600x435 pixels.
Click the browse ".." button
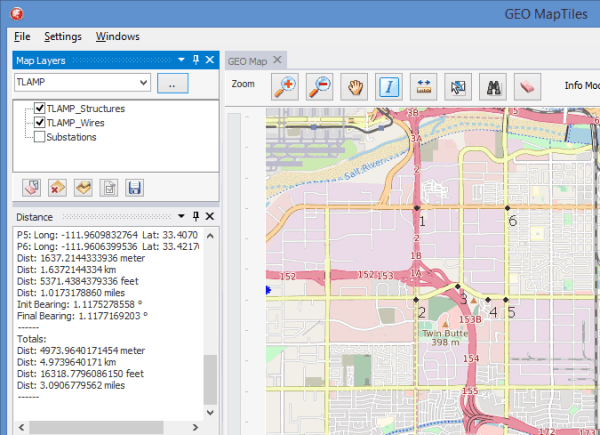(172, 83)
